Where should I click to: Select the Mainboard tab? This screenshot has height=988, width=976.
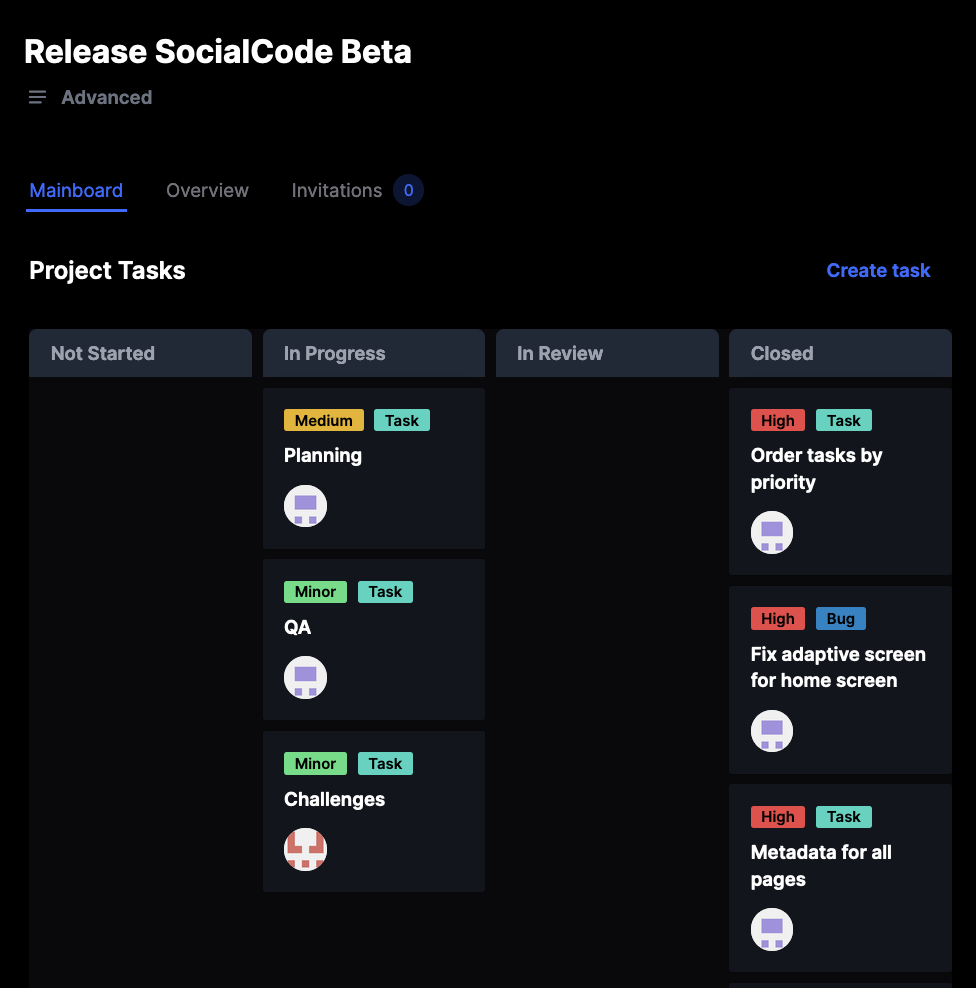[x=76, y=190]
